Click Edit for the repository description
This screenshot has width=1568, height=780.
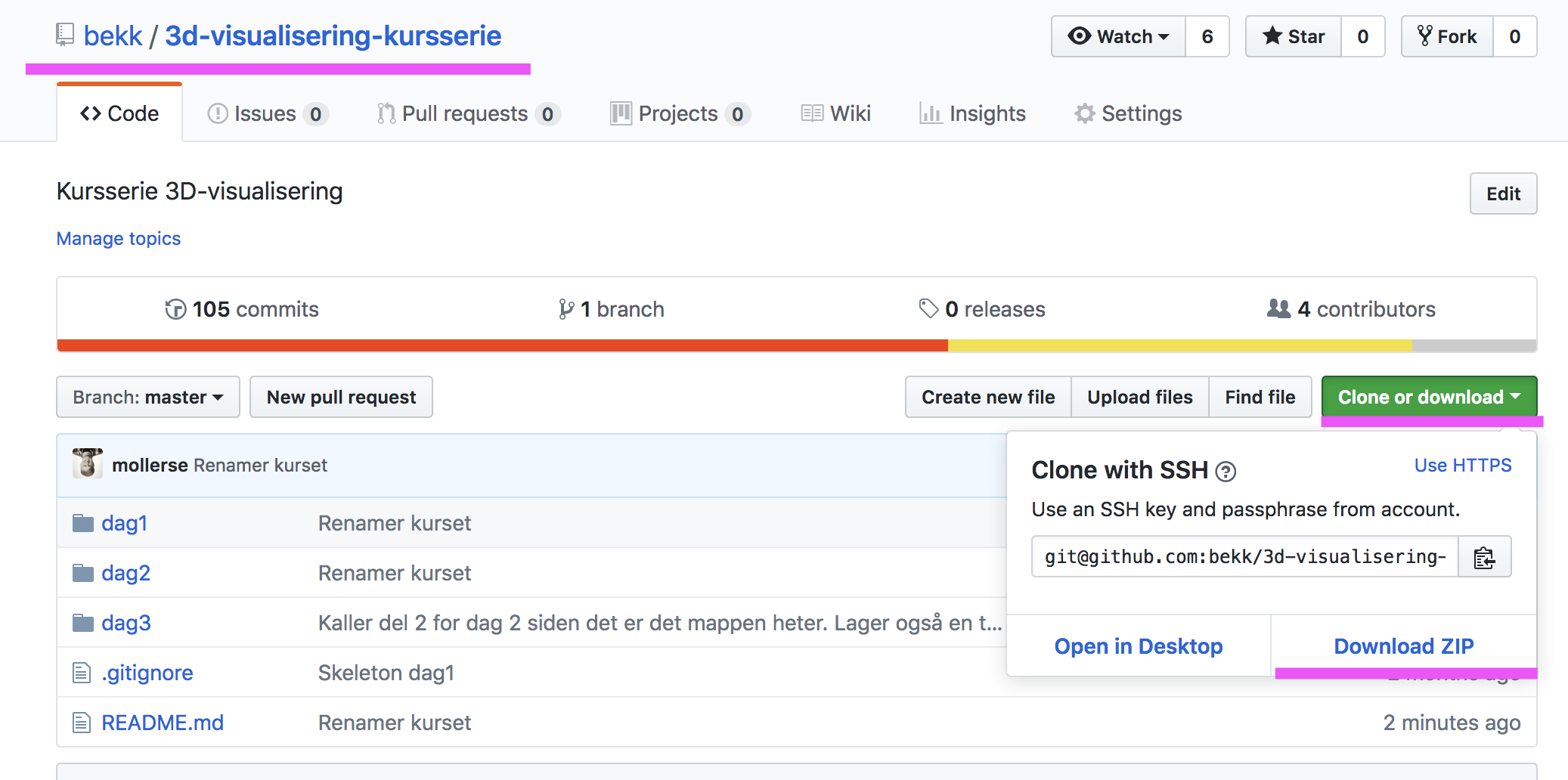tap(1503, 193)
